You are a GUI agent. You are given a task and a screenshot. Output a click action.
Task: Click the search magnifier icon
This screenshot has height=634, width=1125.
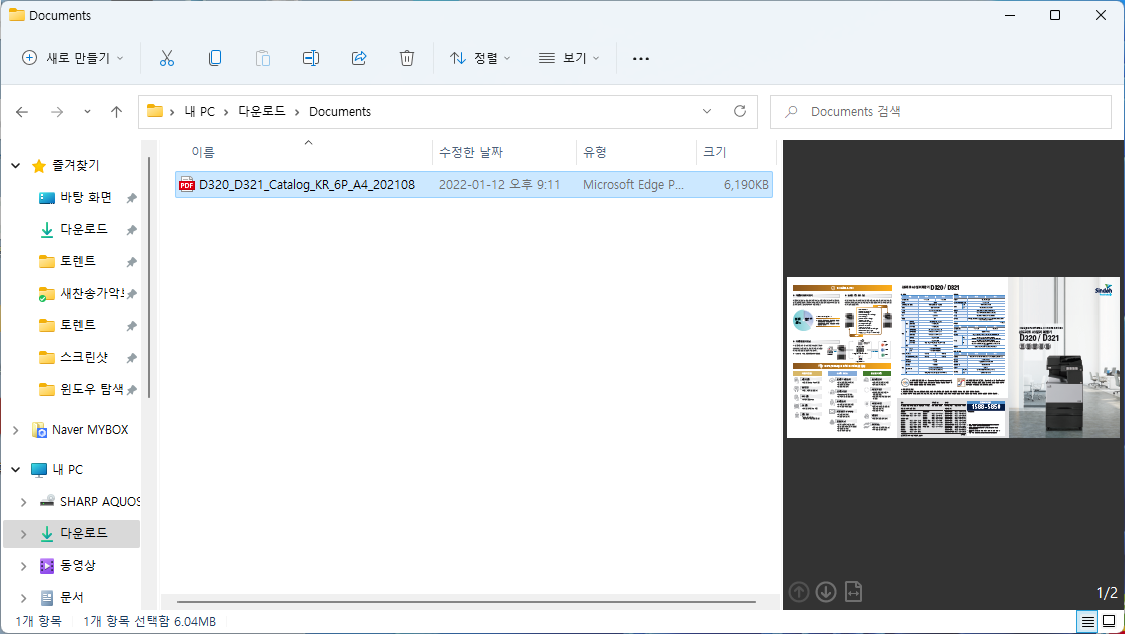click(791, 112)
